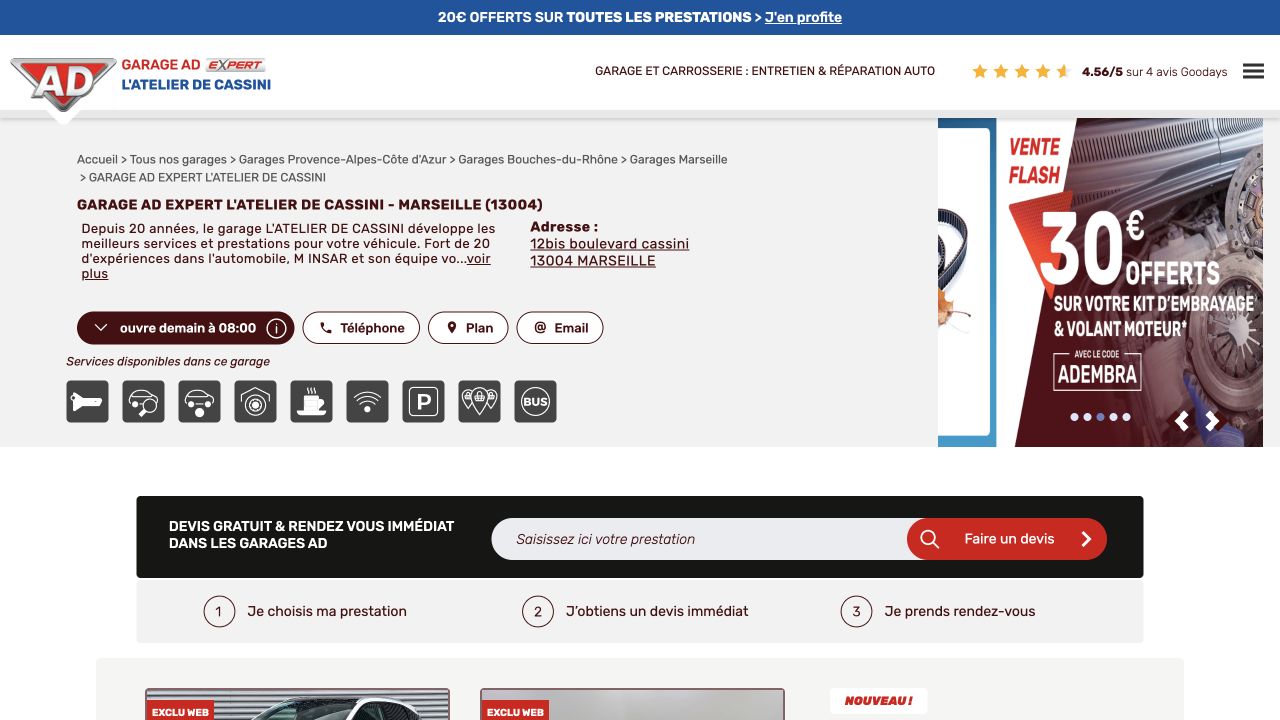Click 'GARAGE ET CARROSSERIE' header text
The image size is (1280, 720).
765,71
